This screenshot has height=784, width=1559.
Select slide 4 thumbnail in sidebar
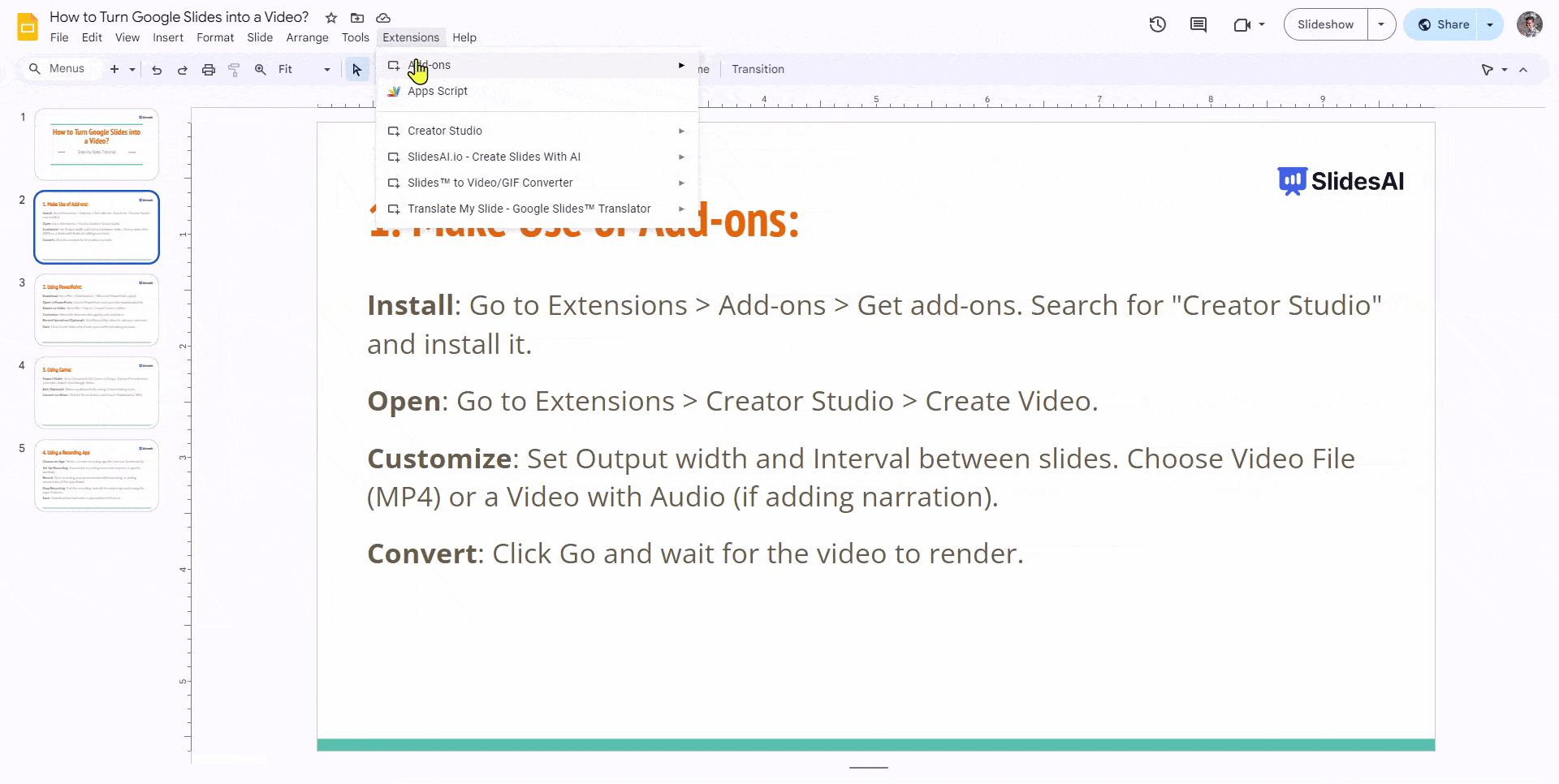[96, 392]
